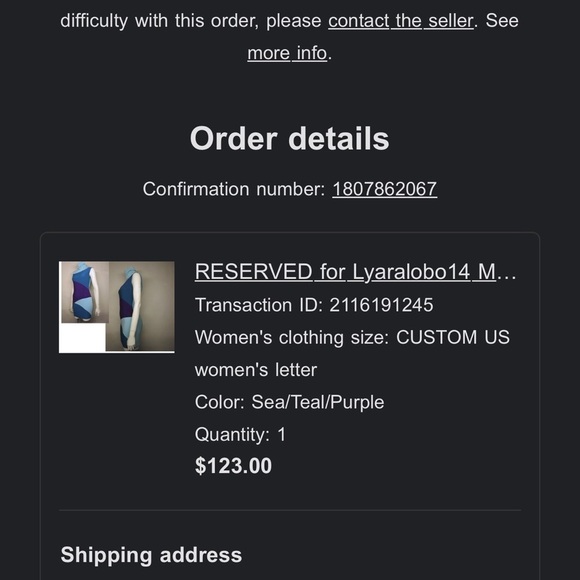Image resolution: width=580 pixels, height=580 pixels.
Task: Click the Transaction ID 2116191245 text
Action: (314, 305)
